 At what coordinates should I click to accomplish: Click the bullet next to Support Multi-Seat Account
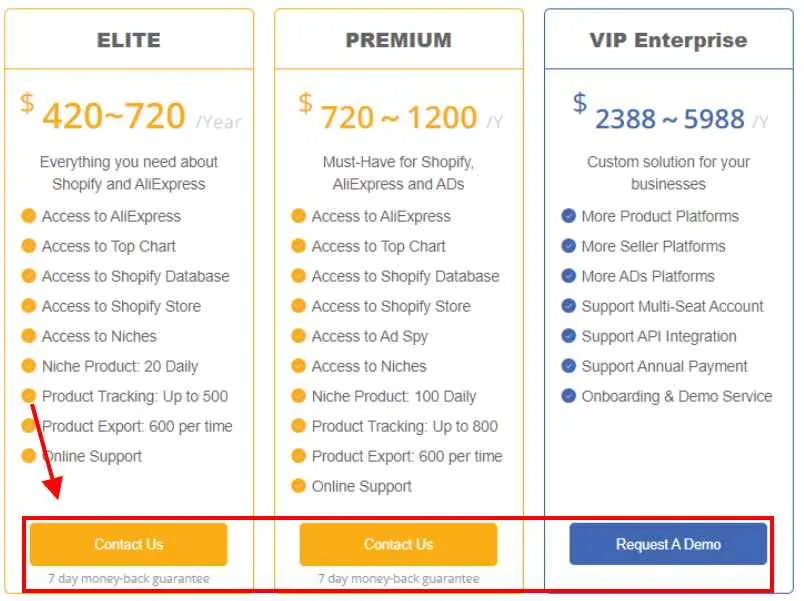[567, 306]
